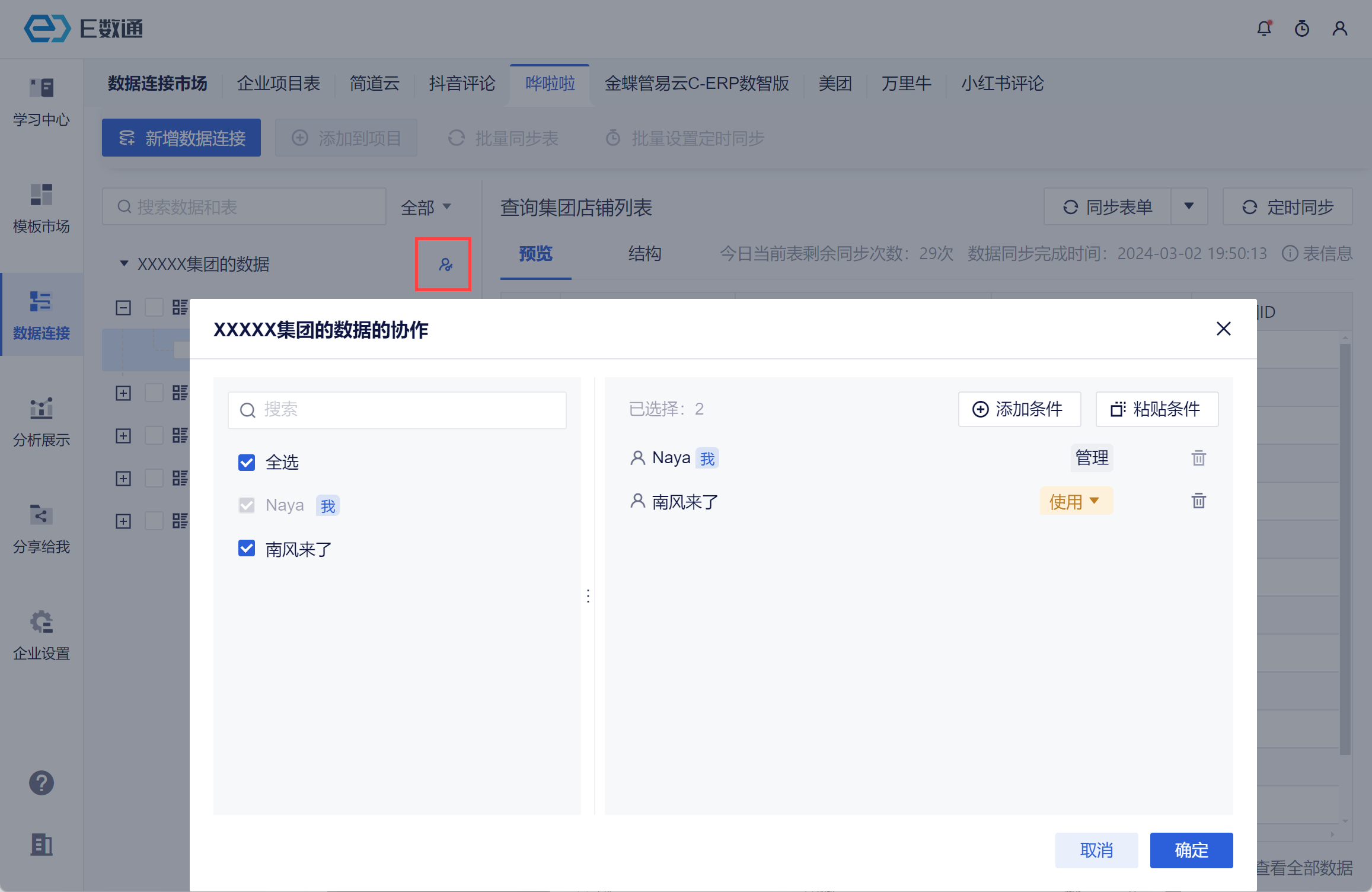Open the 使用 permission dropdown
The image size is (1372, 892).
[x=1076, y=502]
